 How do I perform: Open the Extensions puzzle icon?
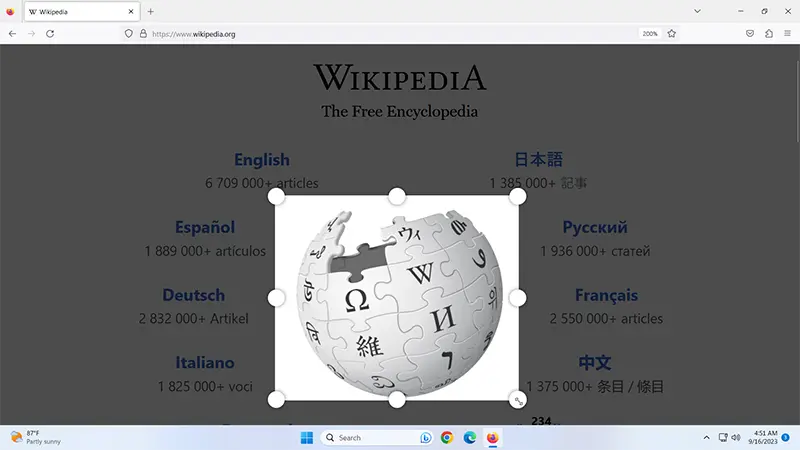[769, 34]
